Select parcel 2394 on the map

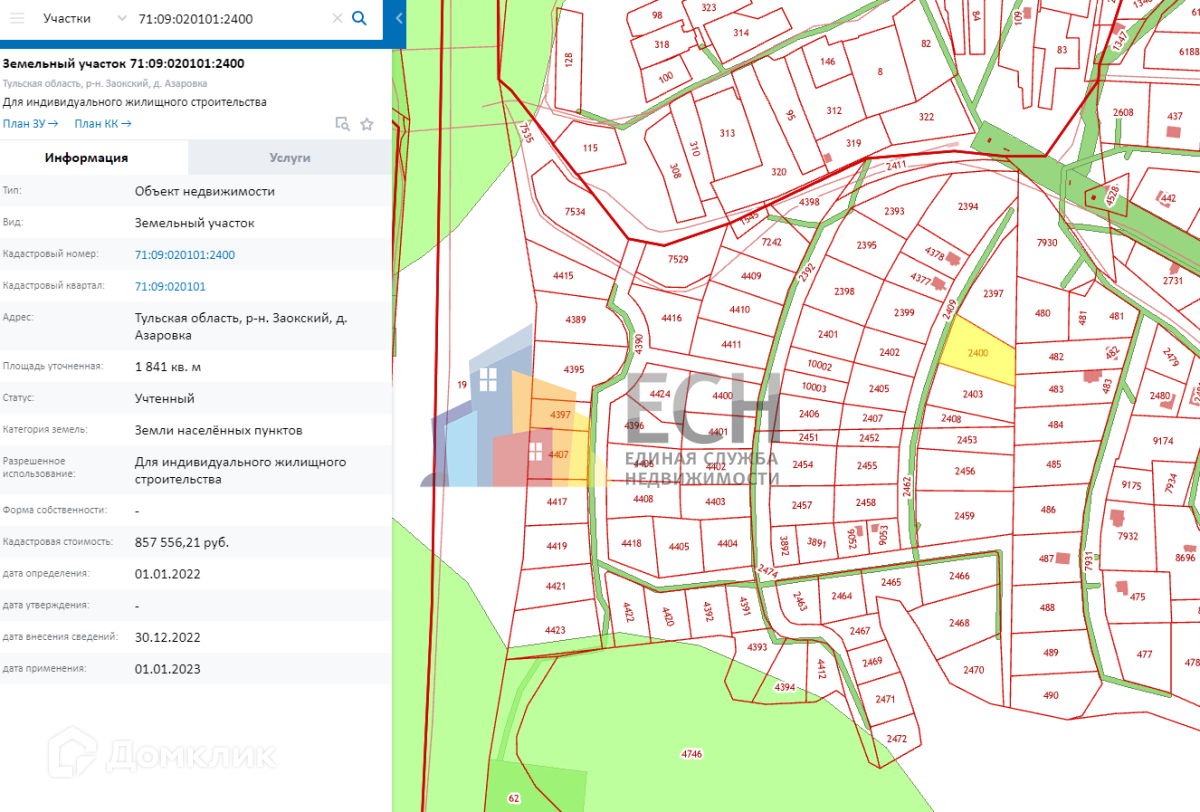967,206
